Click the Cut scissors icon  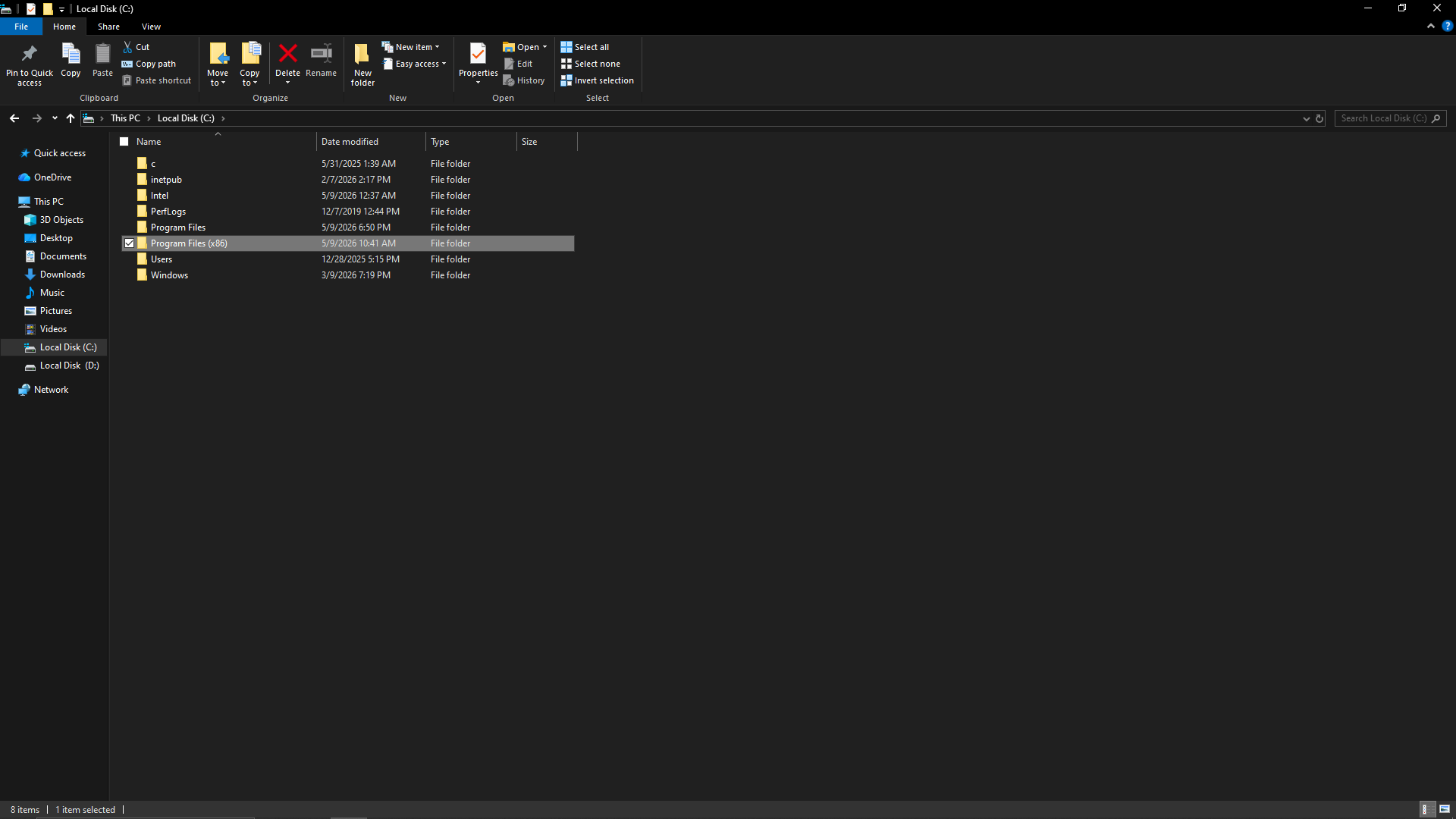click(x=128, y=47)
